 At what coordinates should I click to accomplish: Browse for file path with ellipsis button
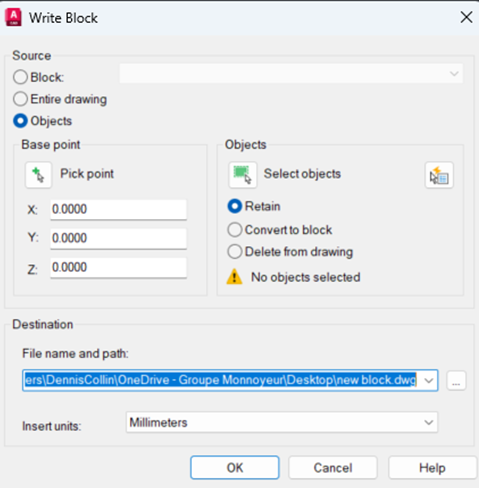(x=456, y=380)
